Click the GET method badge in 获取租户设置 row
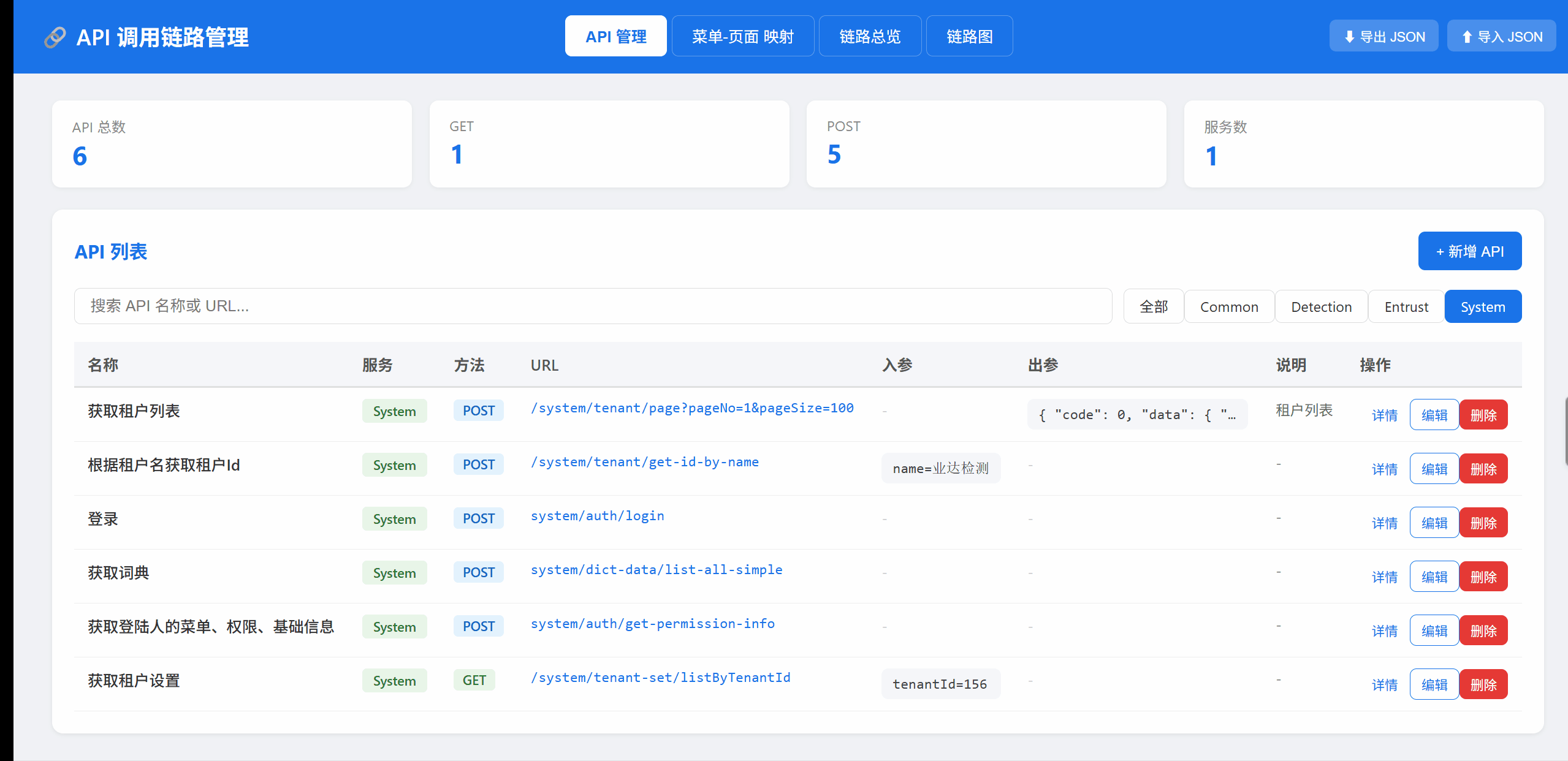1568x761 pixels. (474, 680)
